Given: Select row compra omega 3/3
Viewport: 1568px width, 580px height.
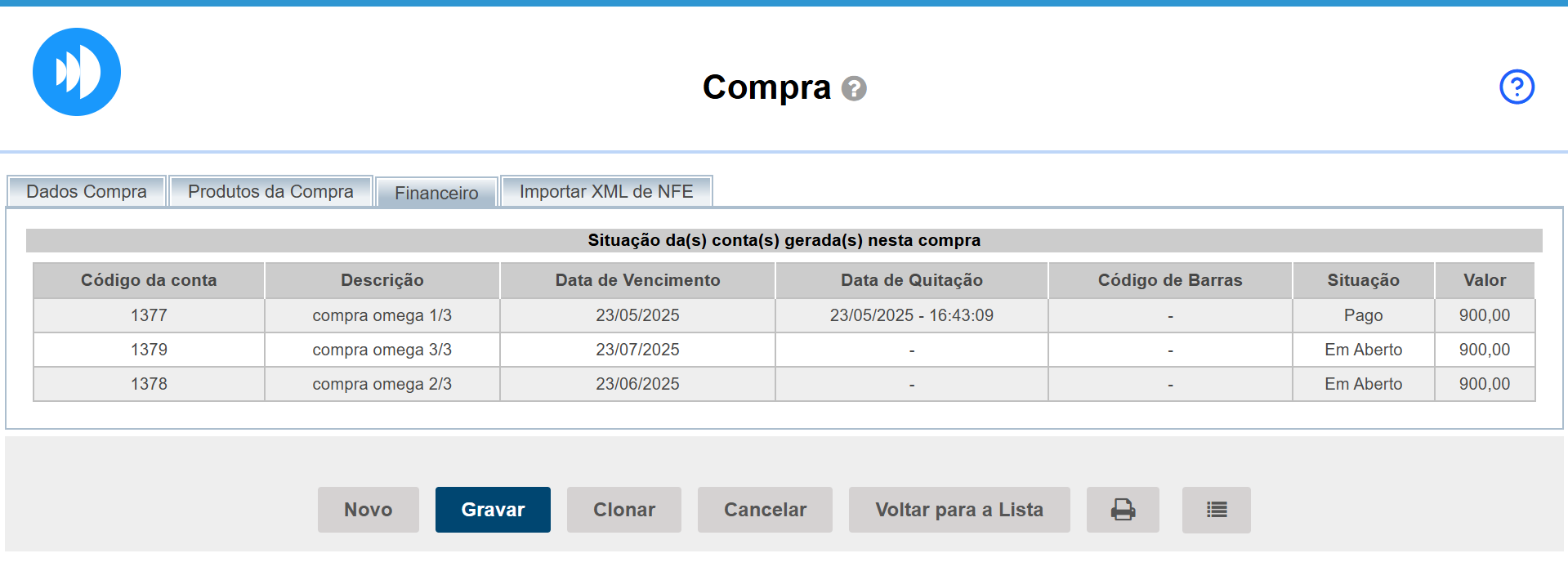Looking at the screenshot, I should click(382, 350).
